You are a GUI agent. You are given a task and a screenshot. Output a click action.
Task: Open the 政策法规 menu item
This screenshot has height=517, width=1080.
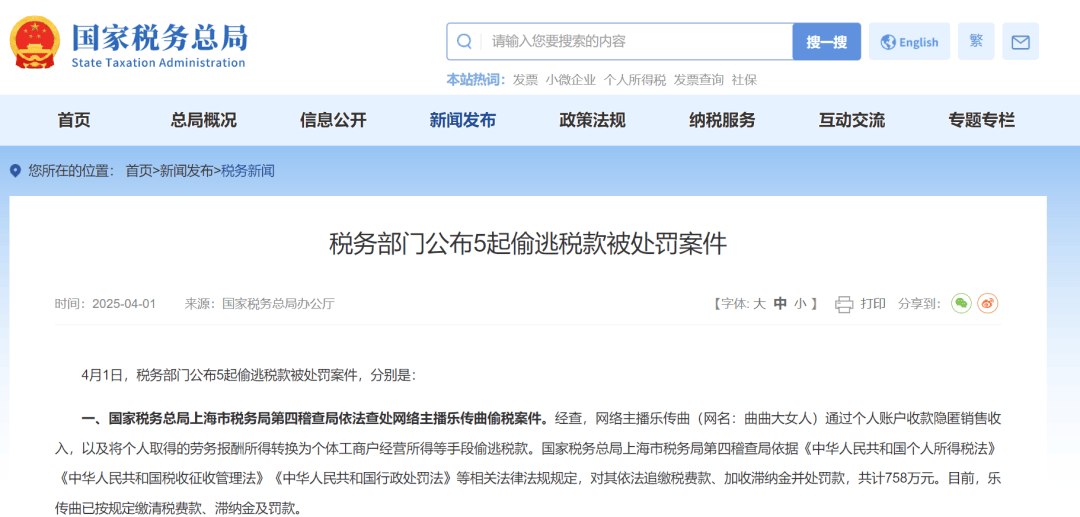(x=592, y=120)
